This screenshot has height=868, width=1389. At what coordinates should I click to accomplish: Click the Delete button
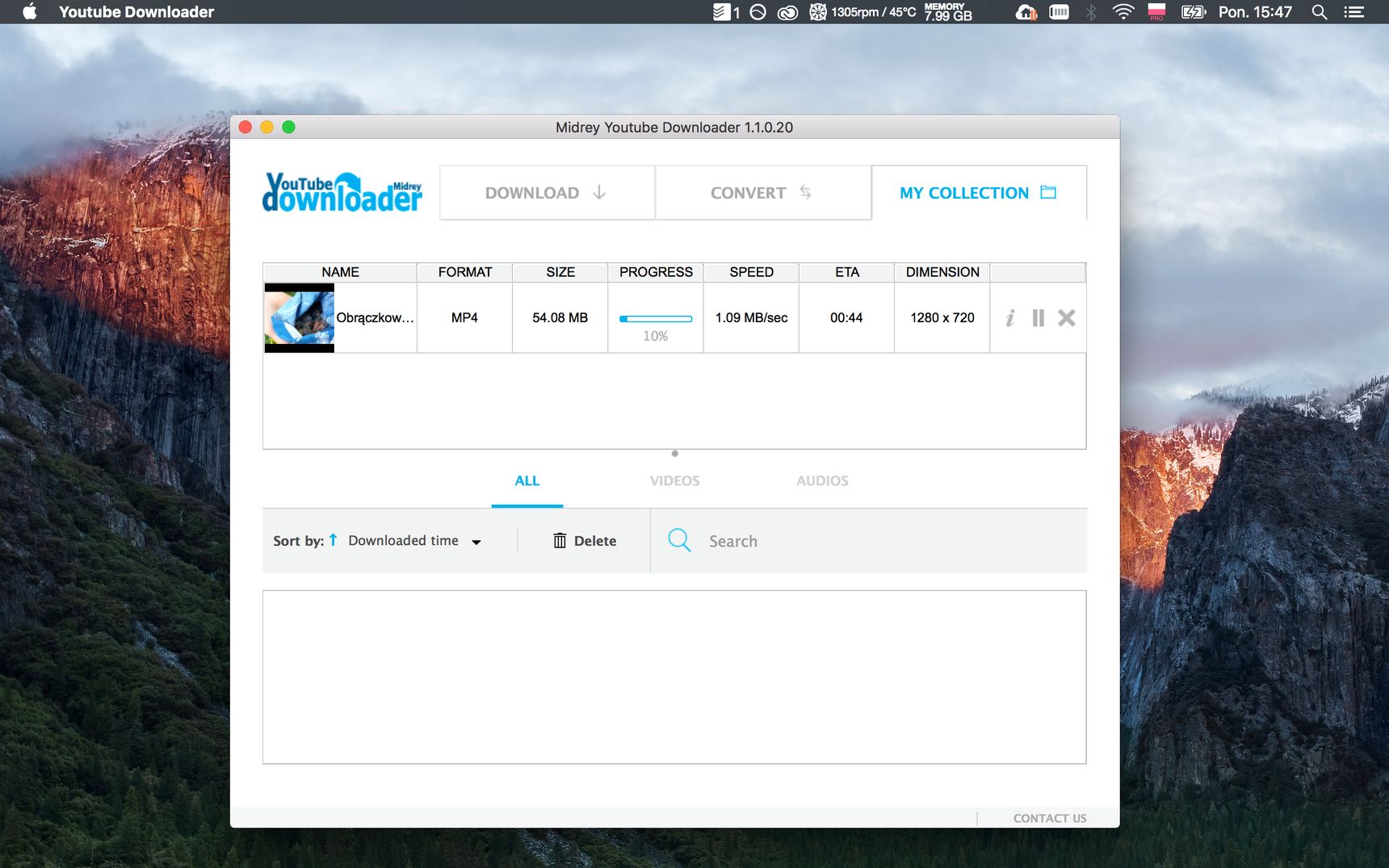click(585, 541)
